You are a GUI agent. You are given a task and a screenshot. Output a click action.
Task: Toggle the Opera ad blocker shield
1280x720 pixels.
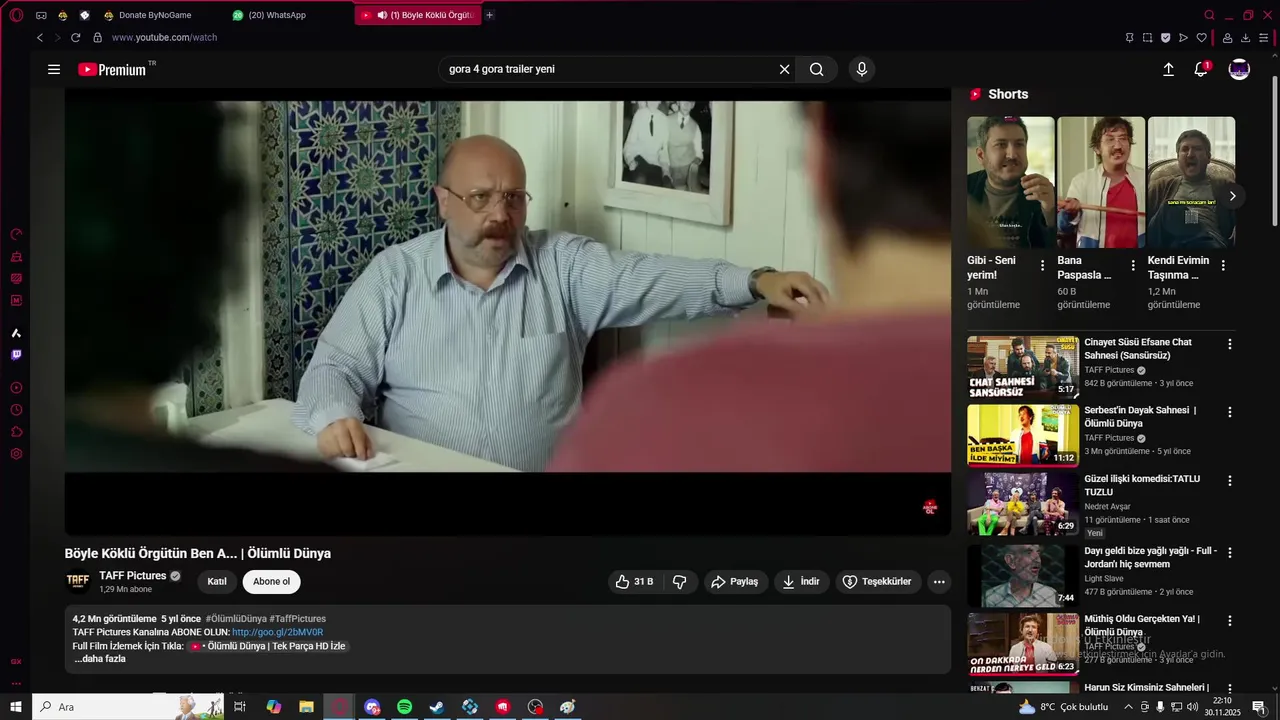[1165, 38]
